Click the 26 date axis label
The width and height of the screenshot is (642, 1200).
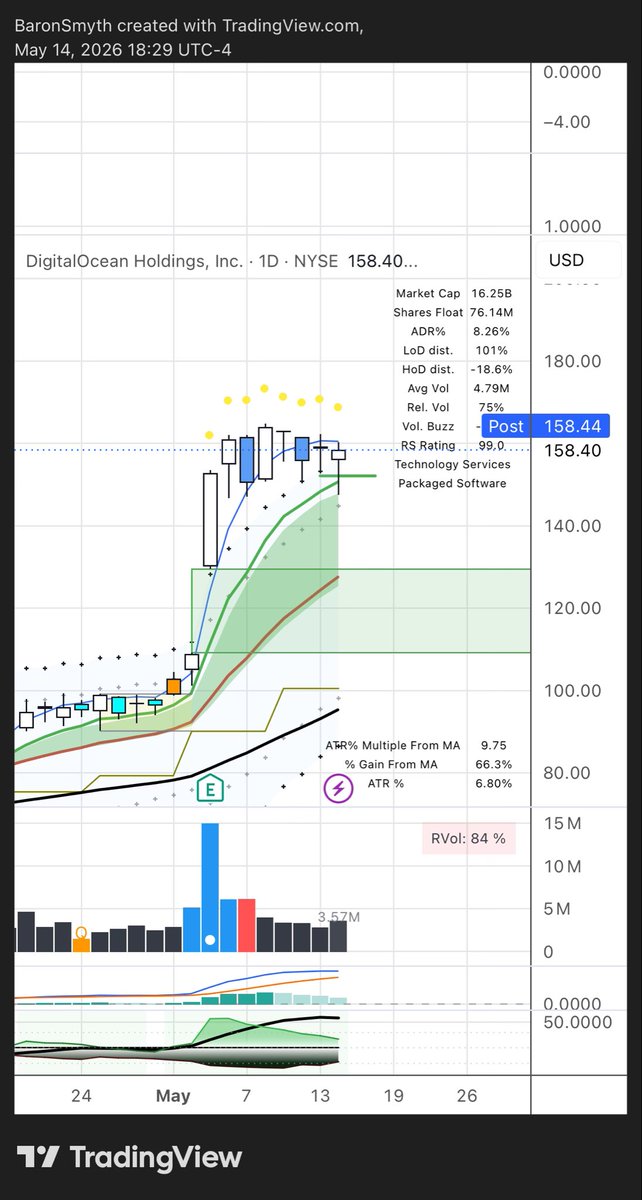point(467,1096)
